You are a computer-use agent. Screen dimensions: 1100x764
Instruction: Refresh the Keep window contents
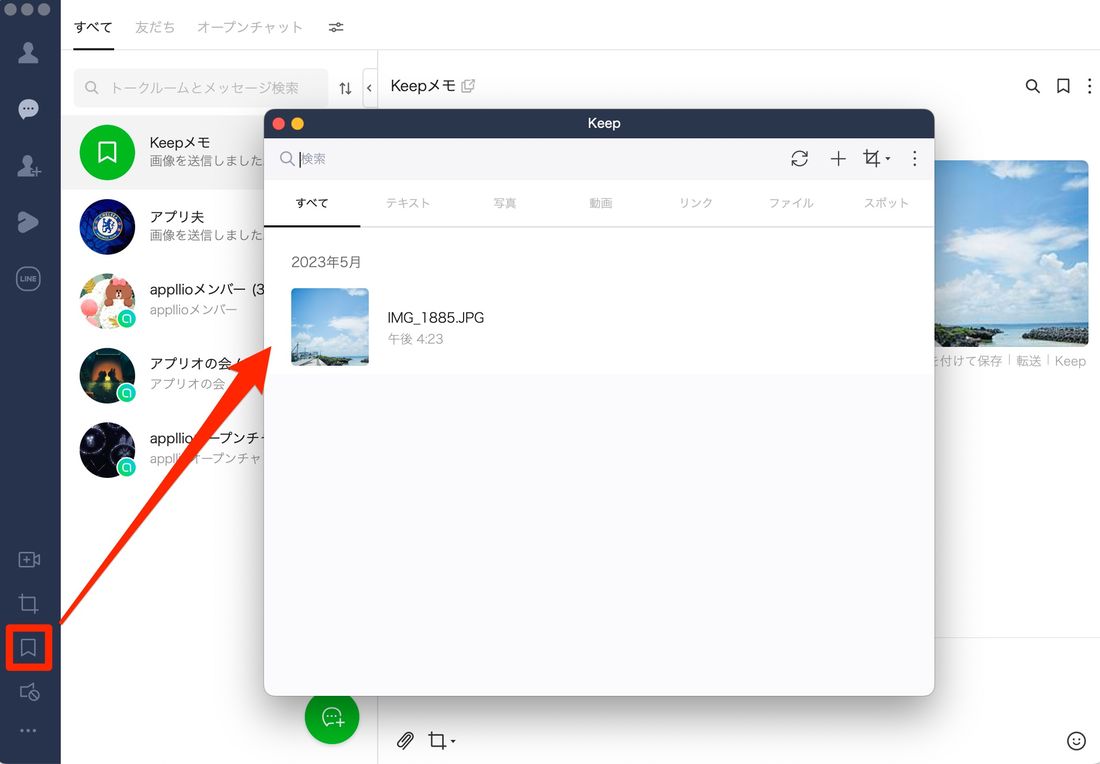[x=800, y=159]
